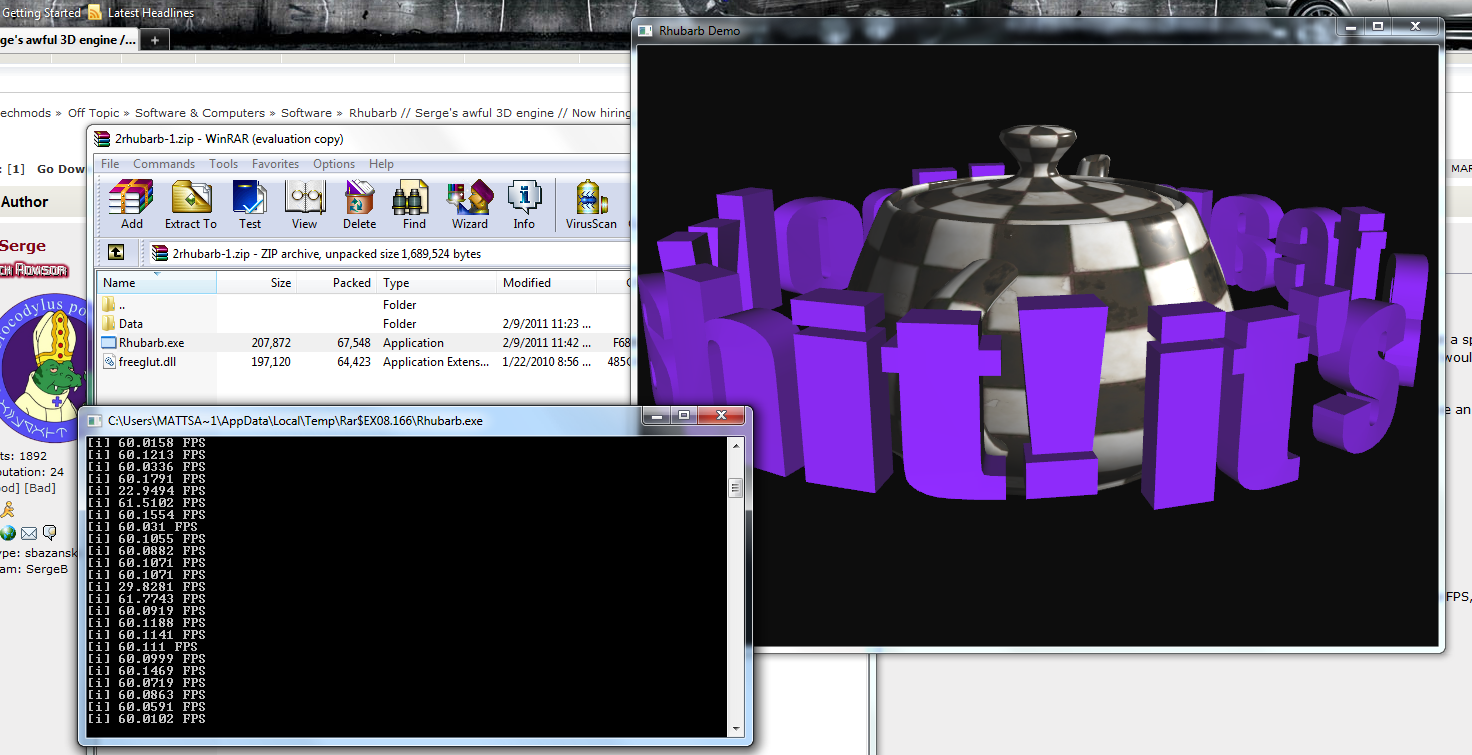Open the Options menu in WinRAR
This screenshot has width=1472, height=755.
click(334, 164)
